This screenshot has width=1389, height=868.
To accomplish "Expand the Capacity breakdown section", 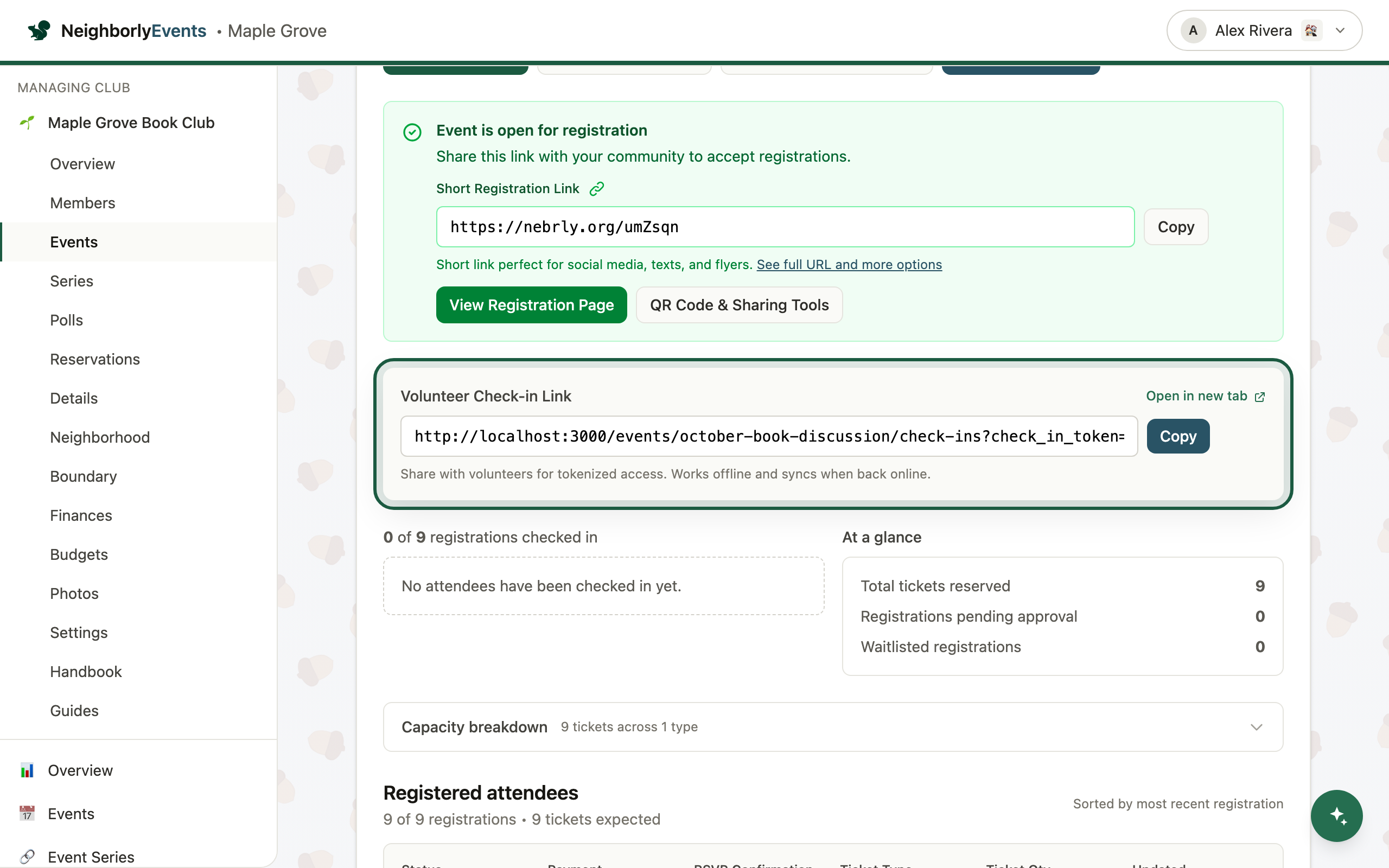I will [x=833, y=727].
